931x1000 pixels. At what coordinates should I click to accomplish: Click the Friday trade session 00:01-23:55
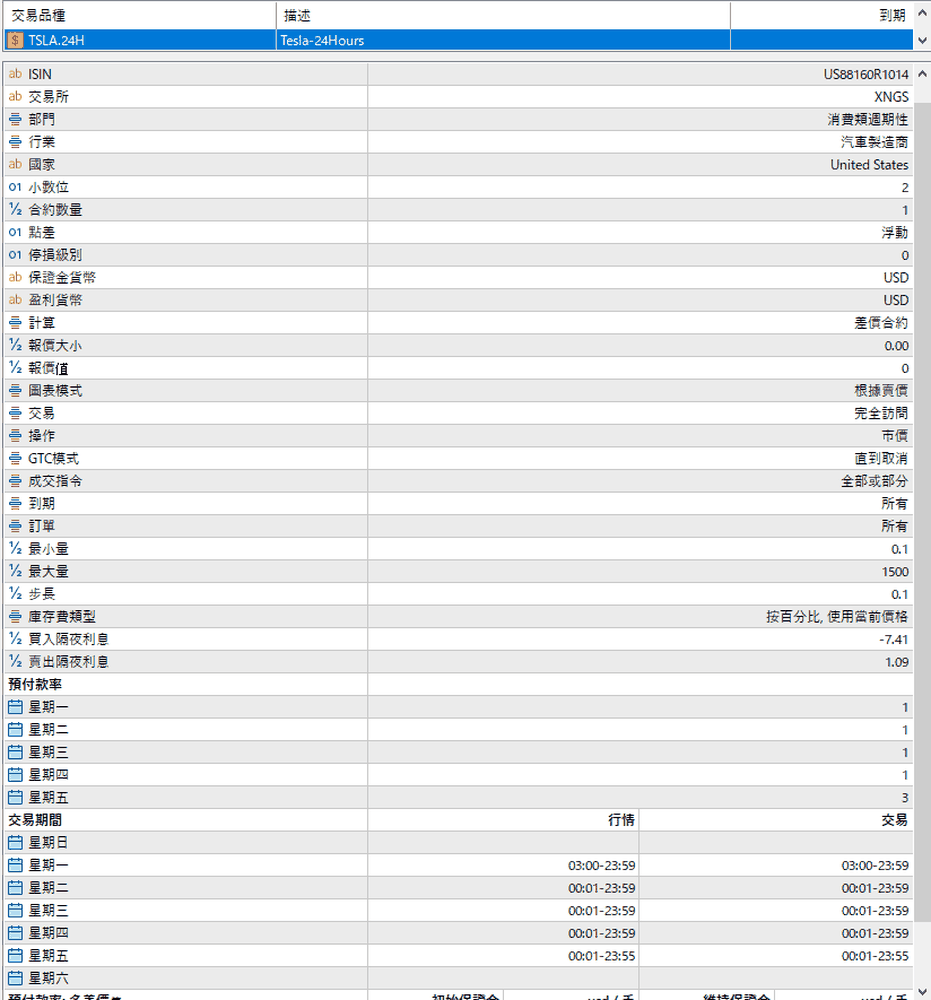875,956
